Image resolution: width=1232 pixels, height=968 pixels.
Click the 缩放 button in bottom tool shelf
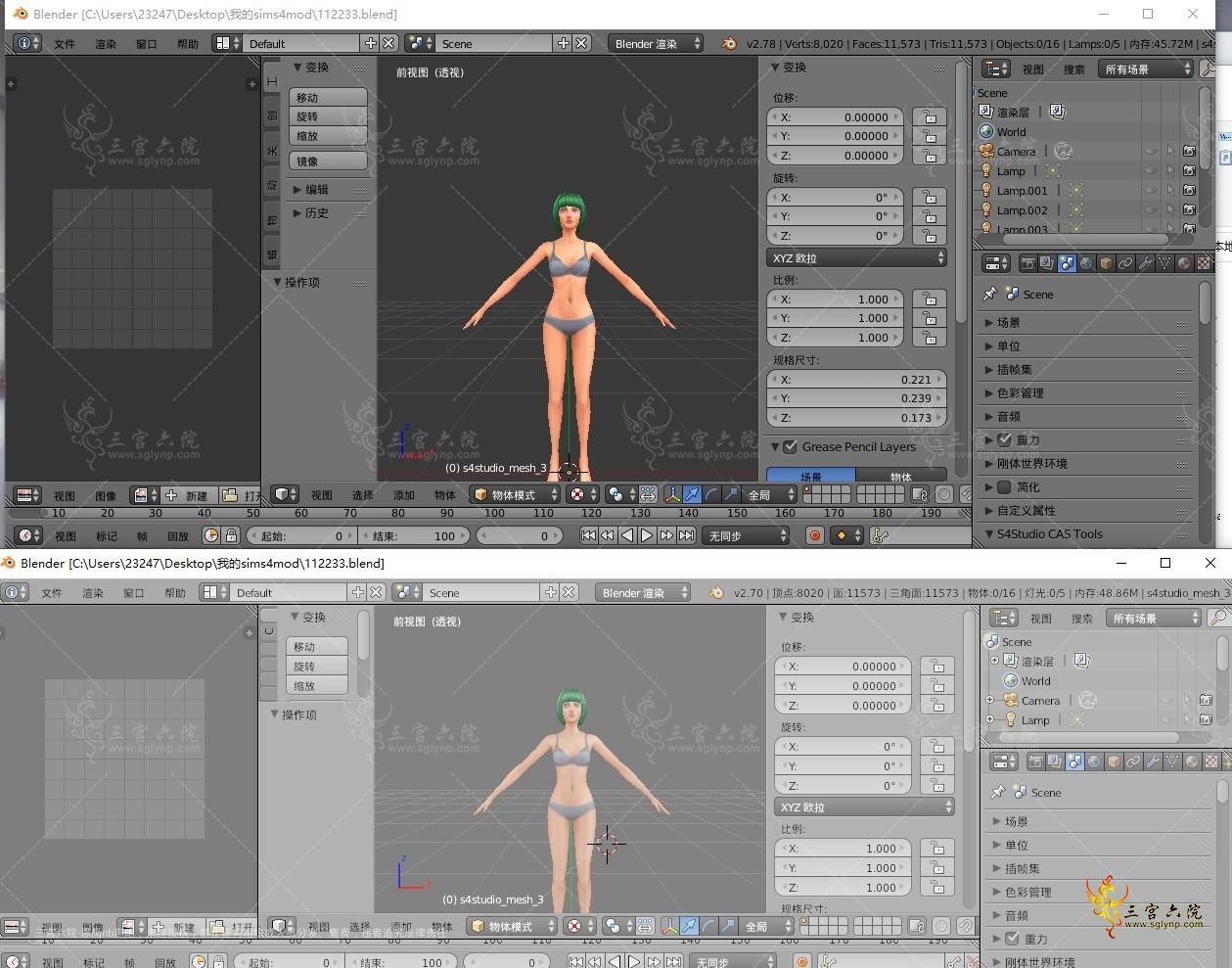point(317,685)
